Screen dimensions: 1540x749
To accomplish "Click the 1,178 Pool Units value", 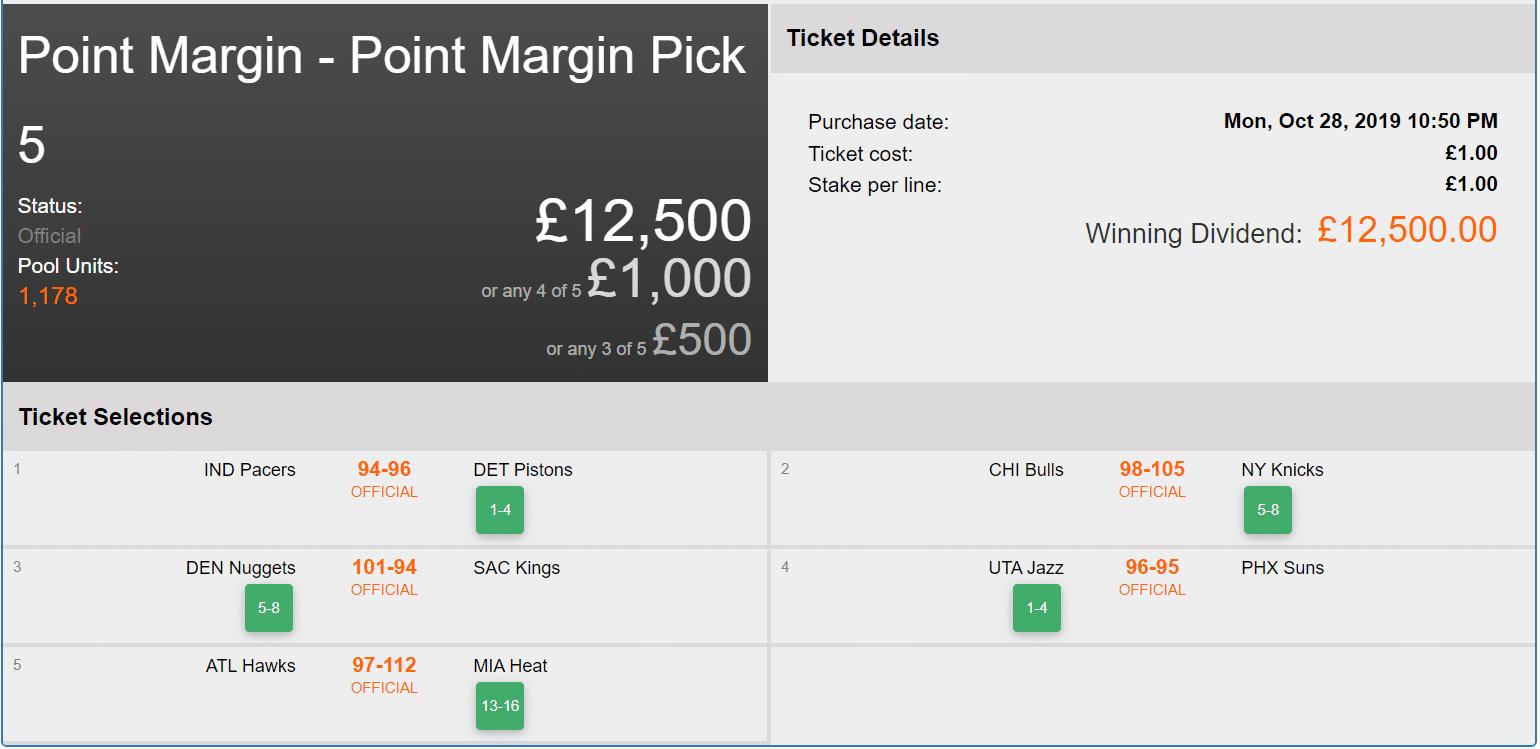I will click(48, 296).
